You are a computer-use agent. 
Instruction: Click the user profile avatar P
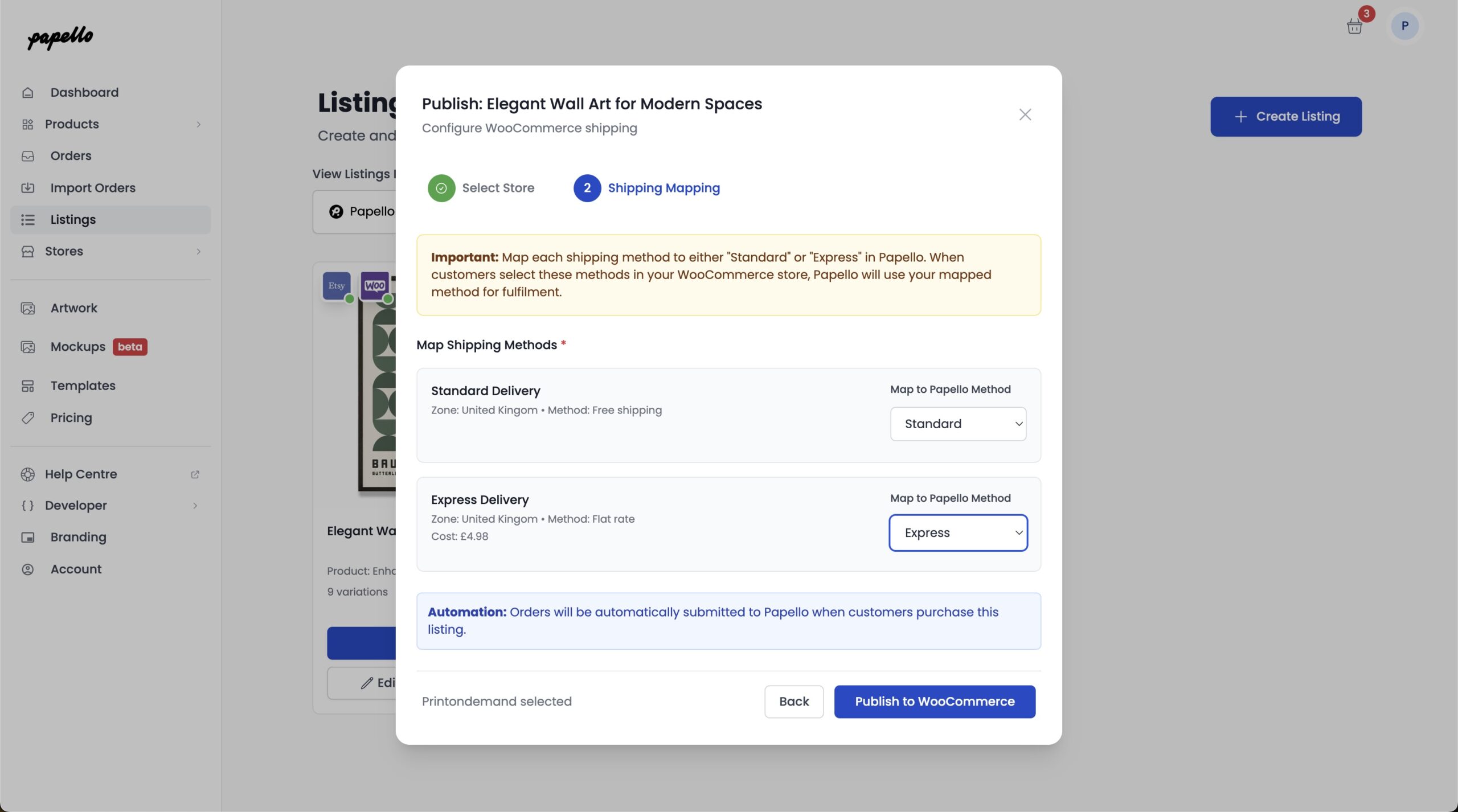1404,26
